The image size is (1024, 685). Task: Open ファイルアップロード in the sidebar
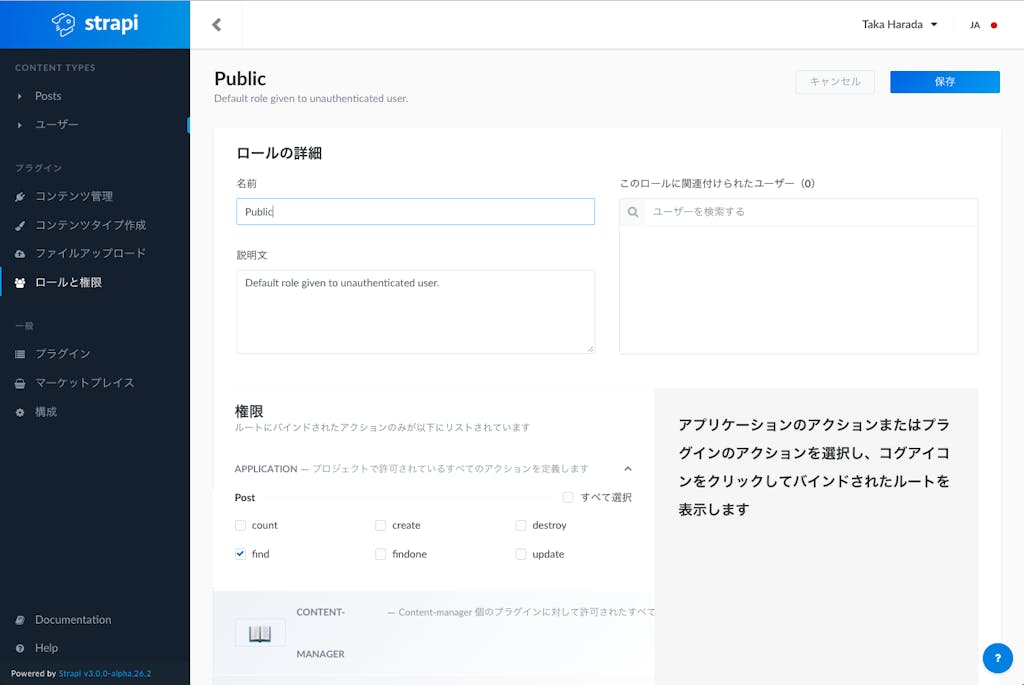tap(91, 253)
